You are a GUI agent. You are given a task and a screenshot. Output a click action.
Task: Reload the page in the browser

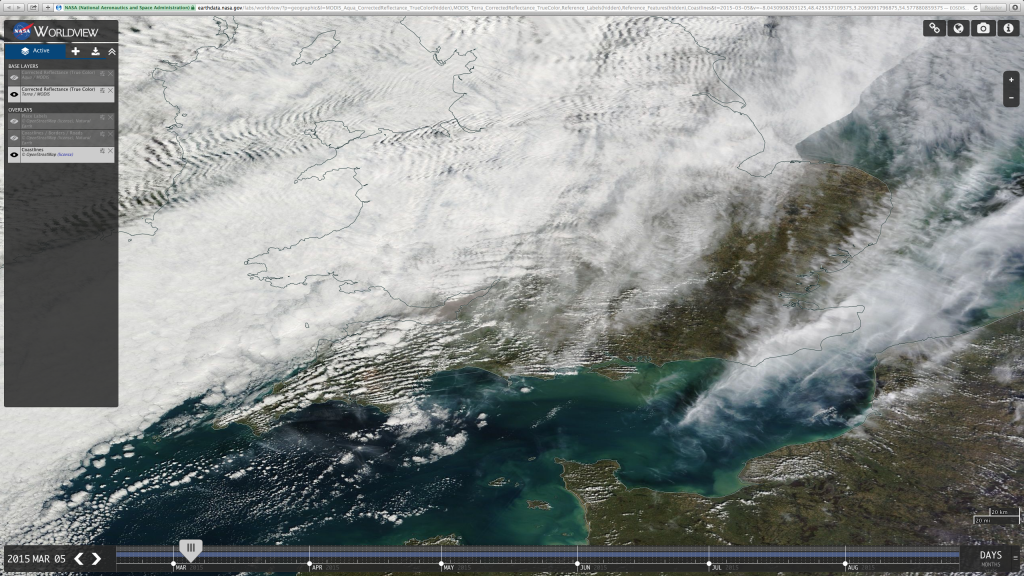click(x=975, y=7)
